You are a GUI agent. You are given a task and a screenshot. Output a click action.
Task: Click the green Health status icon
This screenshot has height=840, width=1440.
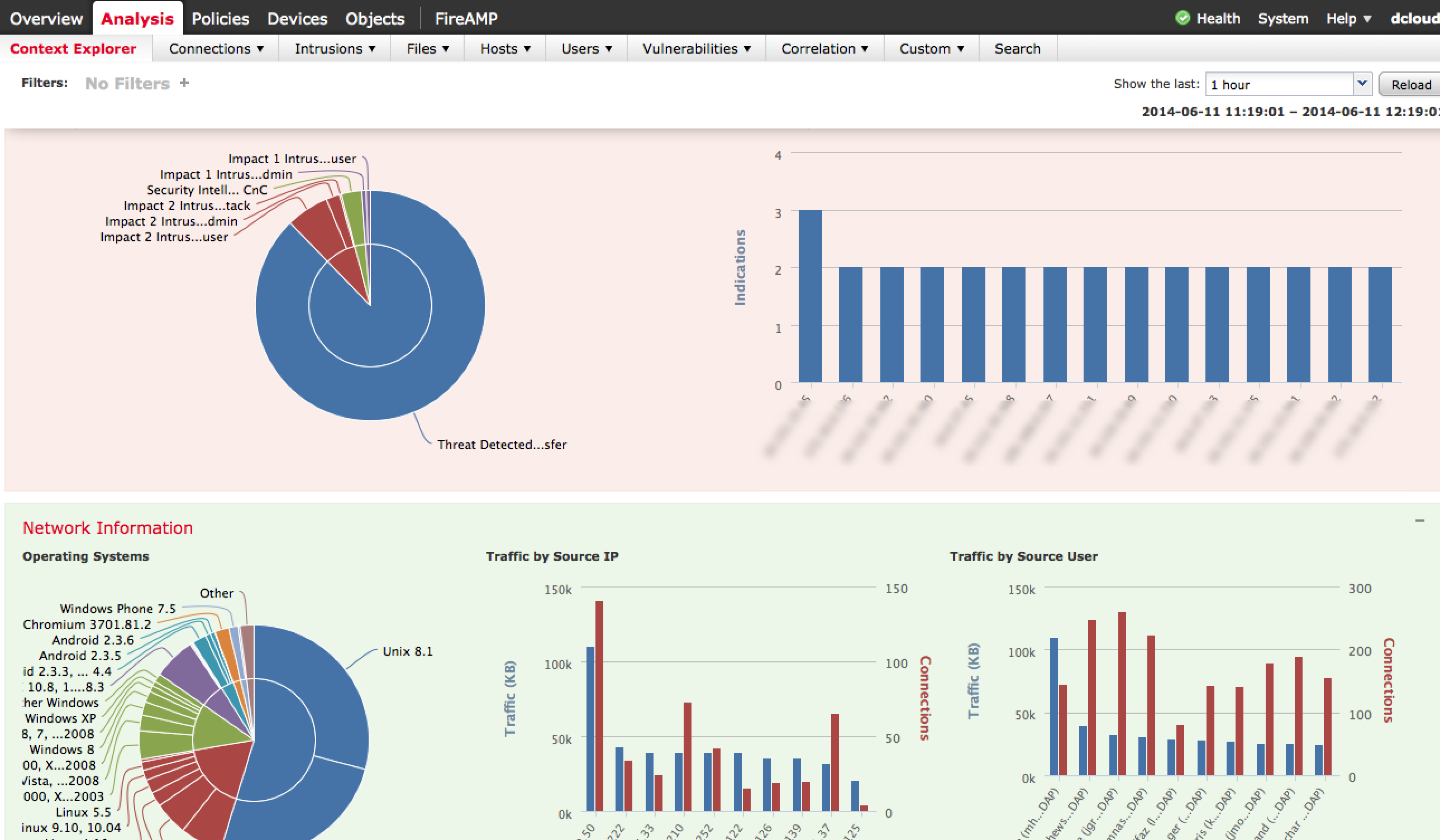tap(1182, 18)
